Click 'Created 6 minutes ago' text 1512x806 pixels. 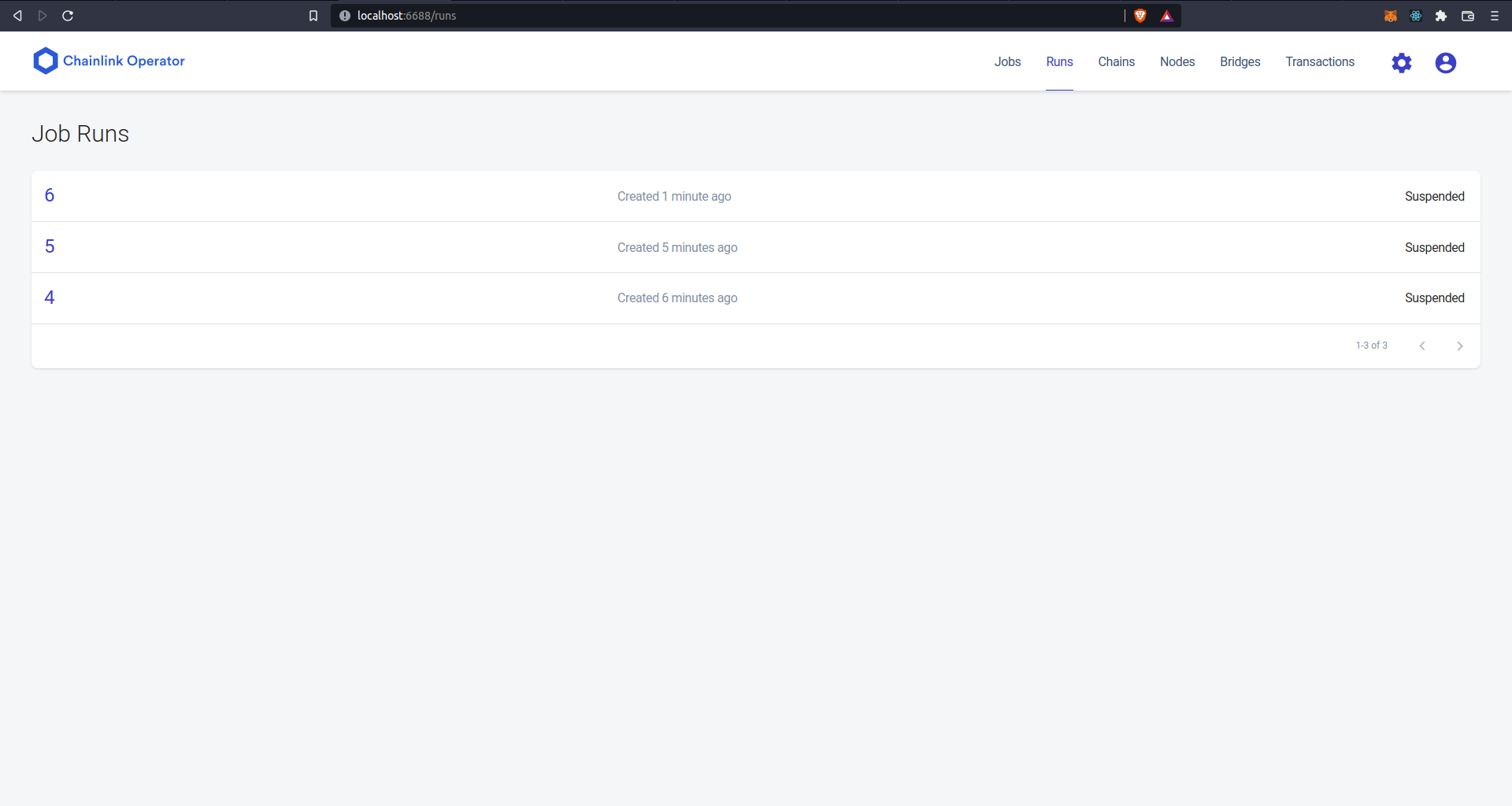677,298
